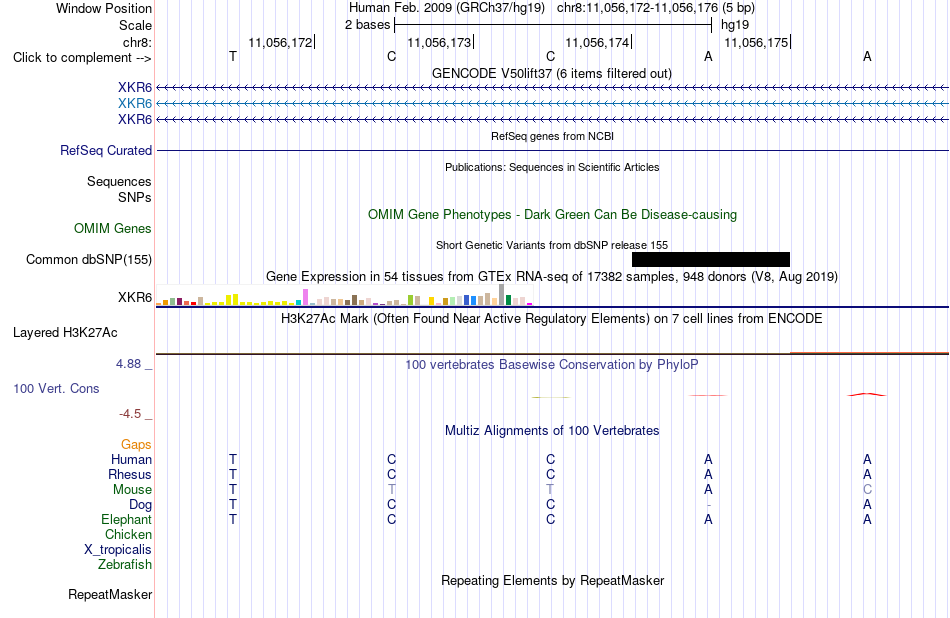The width and height of the screenshot is (950, 618).
Task: Open the XKR6 GTEx expression bar chart
Action: click(x=344, y=295)
